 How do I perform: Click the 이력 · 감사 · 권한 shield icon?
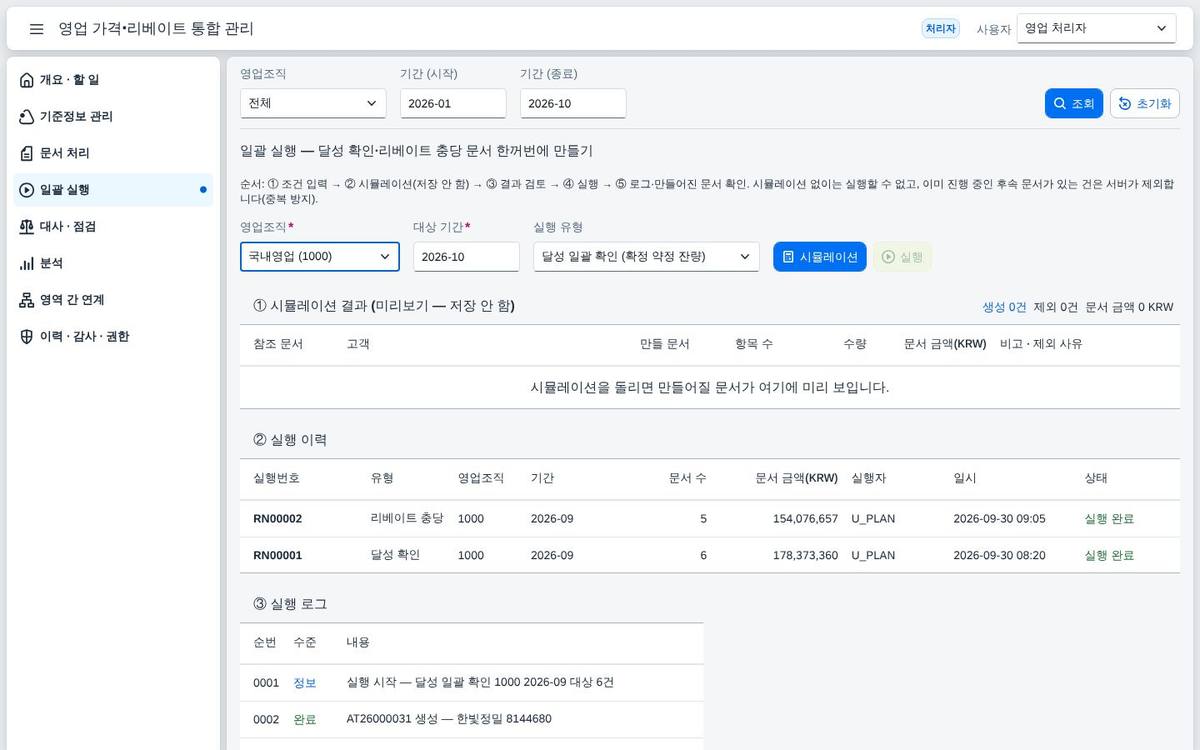click(x=27, y=337)
